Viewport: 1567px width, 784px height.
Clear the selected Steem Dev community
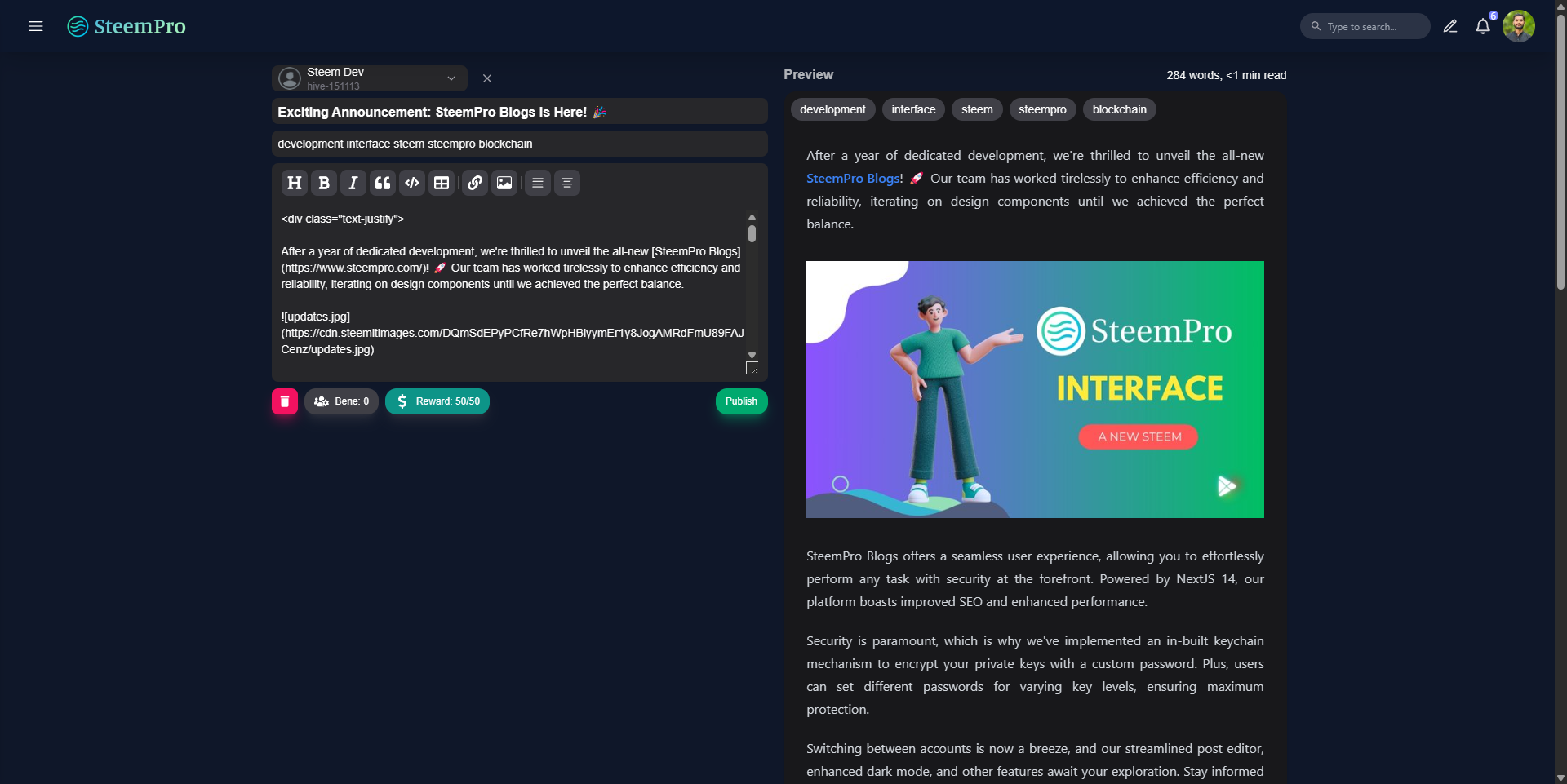click(x=487, y=78)
